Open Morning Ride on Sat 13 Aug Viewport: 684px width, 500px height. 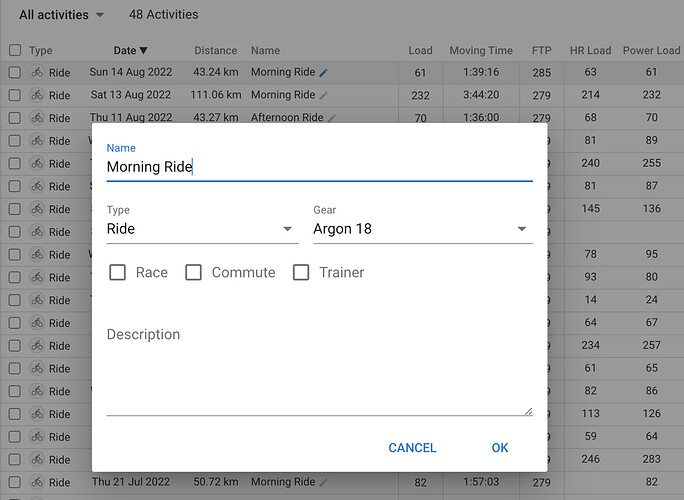283,95
